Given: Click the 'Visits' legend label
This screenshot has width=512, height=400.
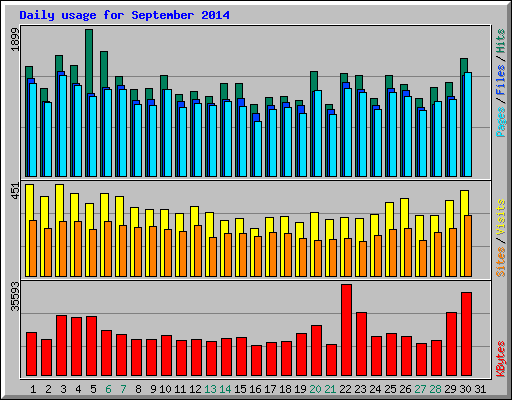Looking at the screenshot, I should tap(501, 218).
